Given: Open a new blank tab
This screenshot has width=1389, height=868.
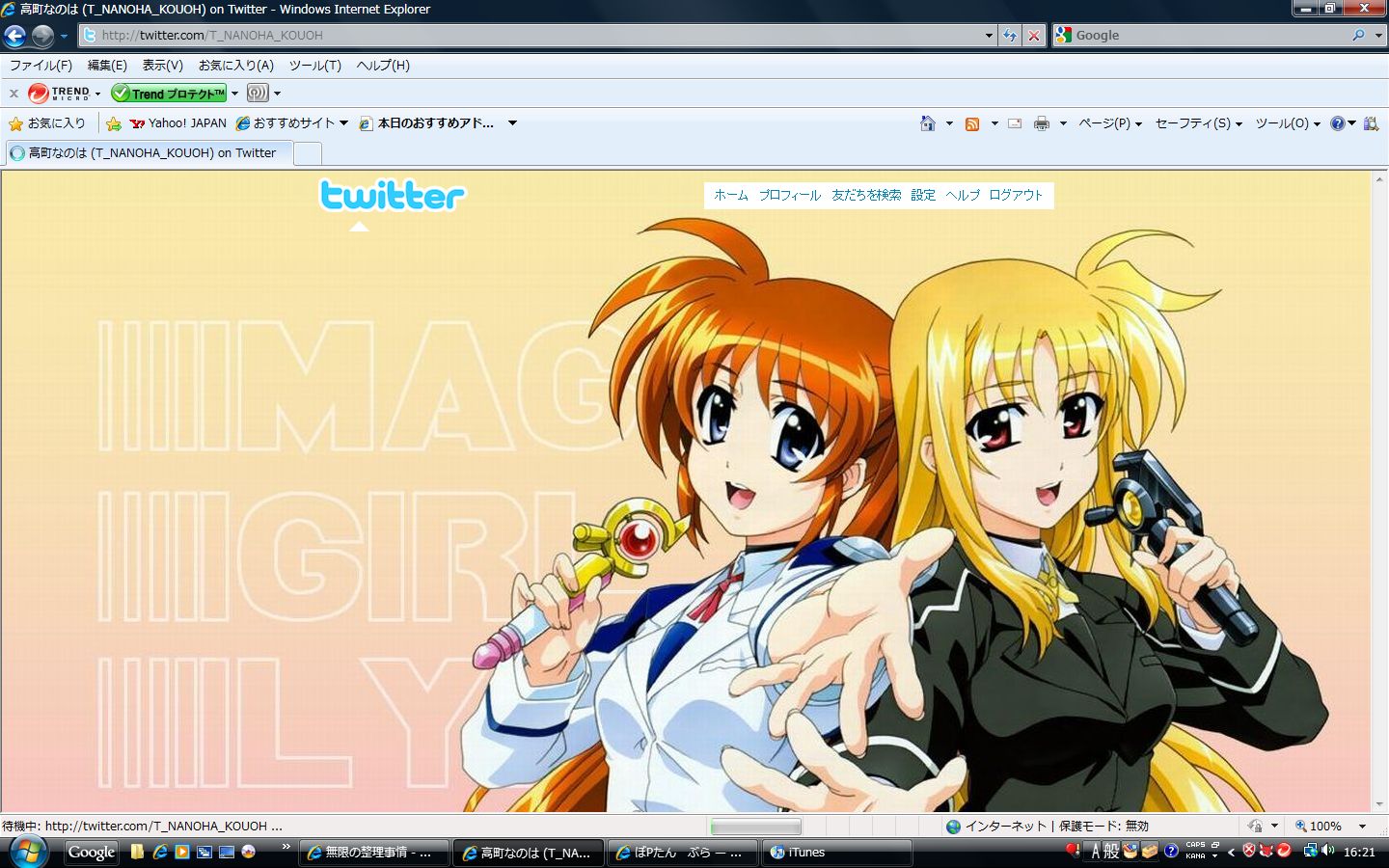Looking at the screenshot, I should click(307, 153).
